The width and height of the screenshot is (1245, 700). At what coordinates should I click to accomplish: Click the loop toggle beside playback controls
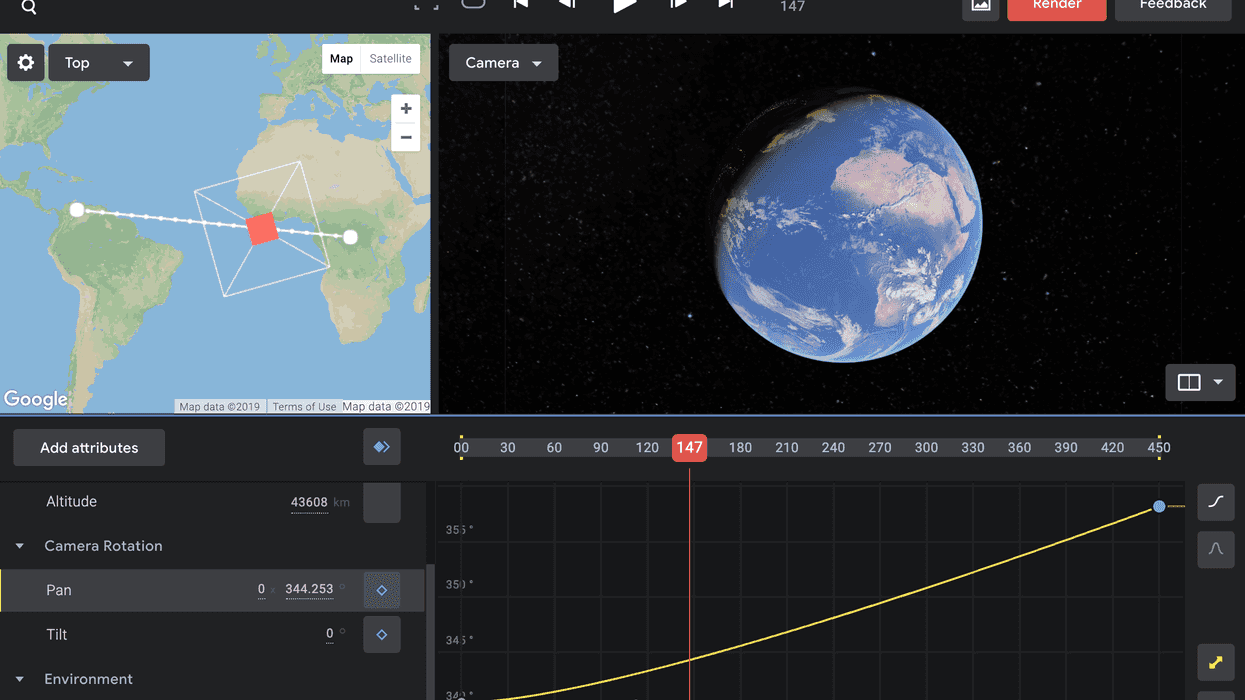[x=473, y=3]
